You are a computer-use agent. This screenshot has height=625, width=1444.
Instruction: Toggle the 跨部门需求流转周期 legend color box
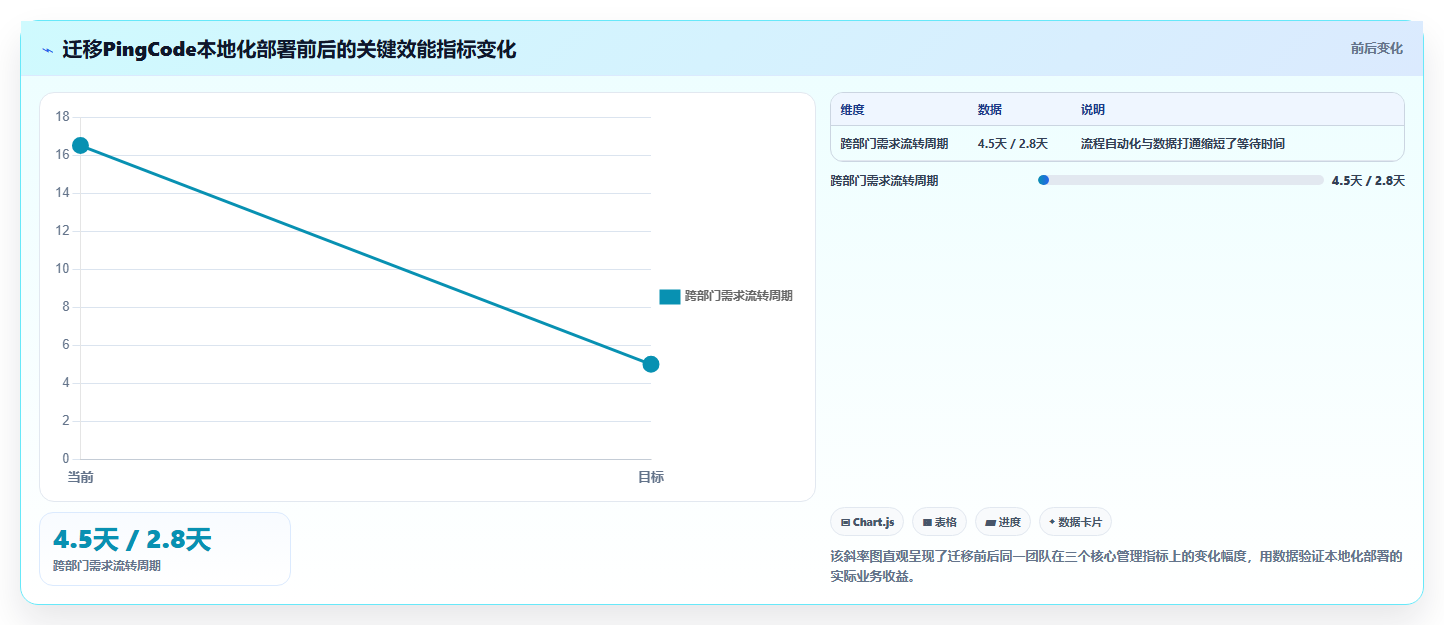[x=670, y=296]
